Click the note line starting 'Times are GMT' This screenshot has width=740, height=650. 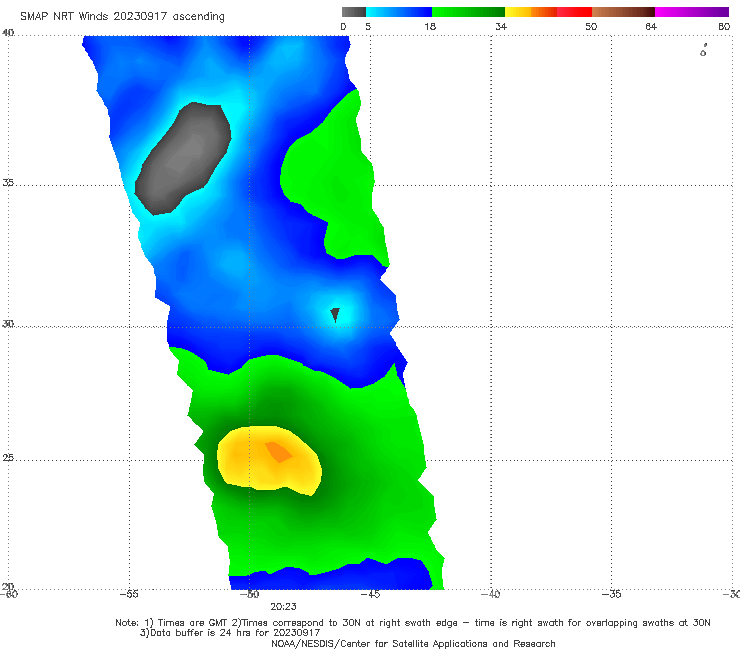pyautogui.click(x=413, y=623)
